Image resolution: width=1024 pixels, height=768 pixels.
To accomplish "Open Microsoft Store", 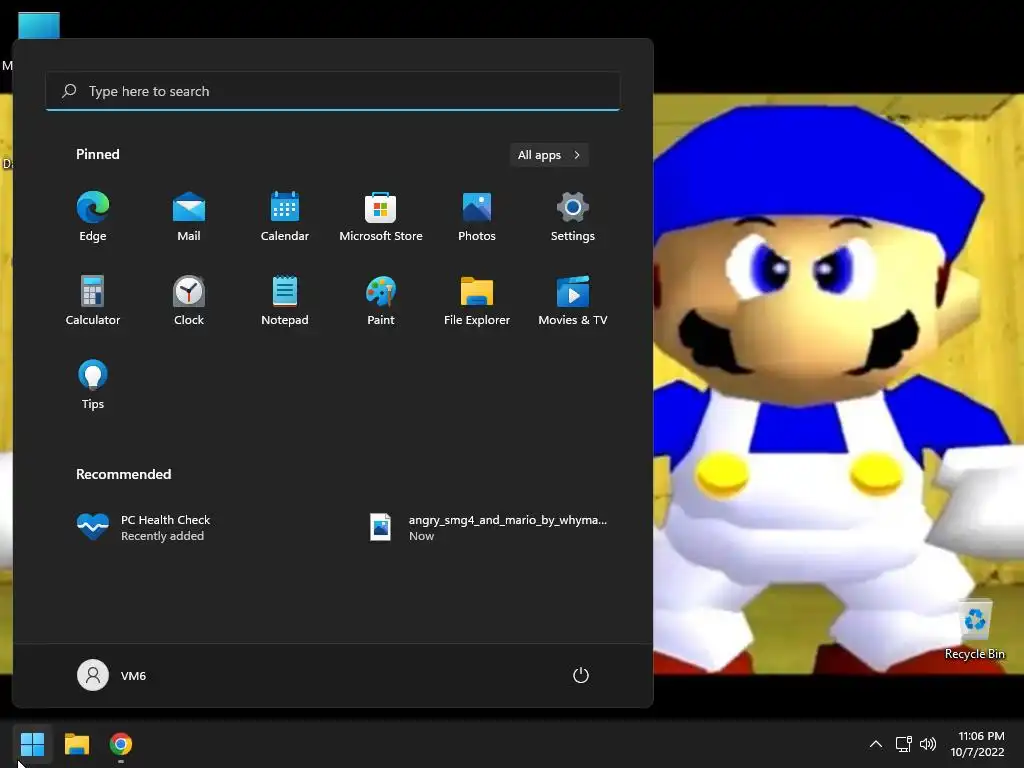I will click(381, 217).
